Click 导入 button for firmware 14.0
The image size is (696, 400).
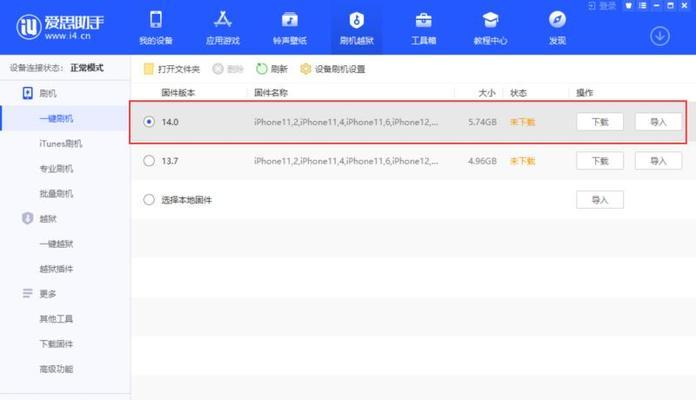658,122
